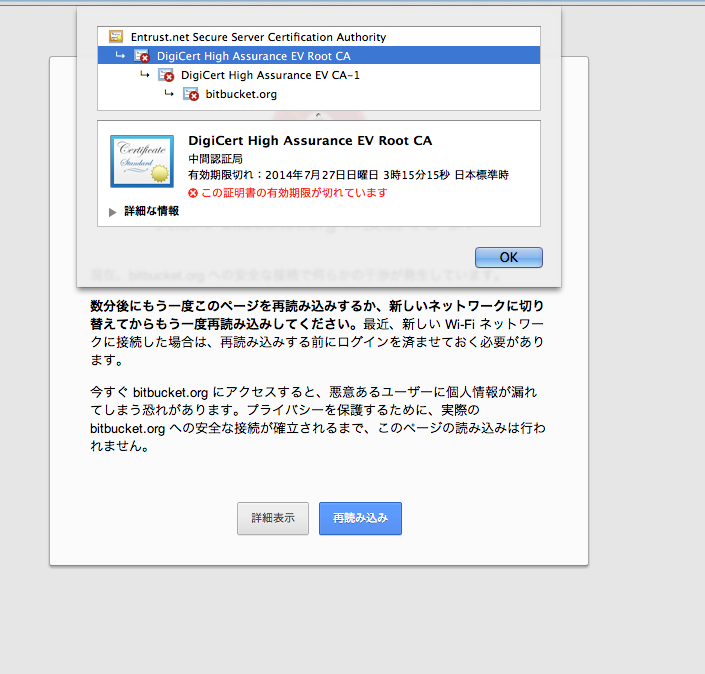
Task: Select DigiCert High Assurance EV Root CA row
Action: pyautogui.click(x=319, y=56)
